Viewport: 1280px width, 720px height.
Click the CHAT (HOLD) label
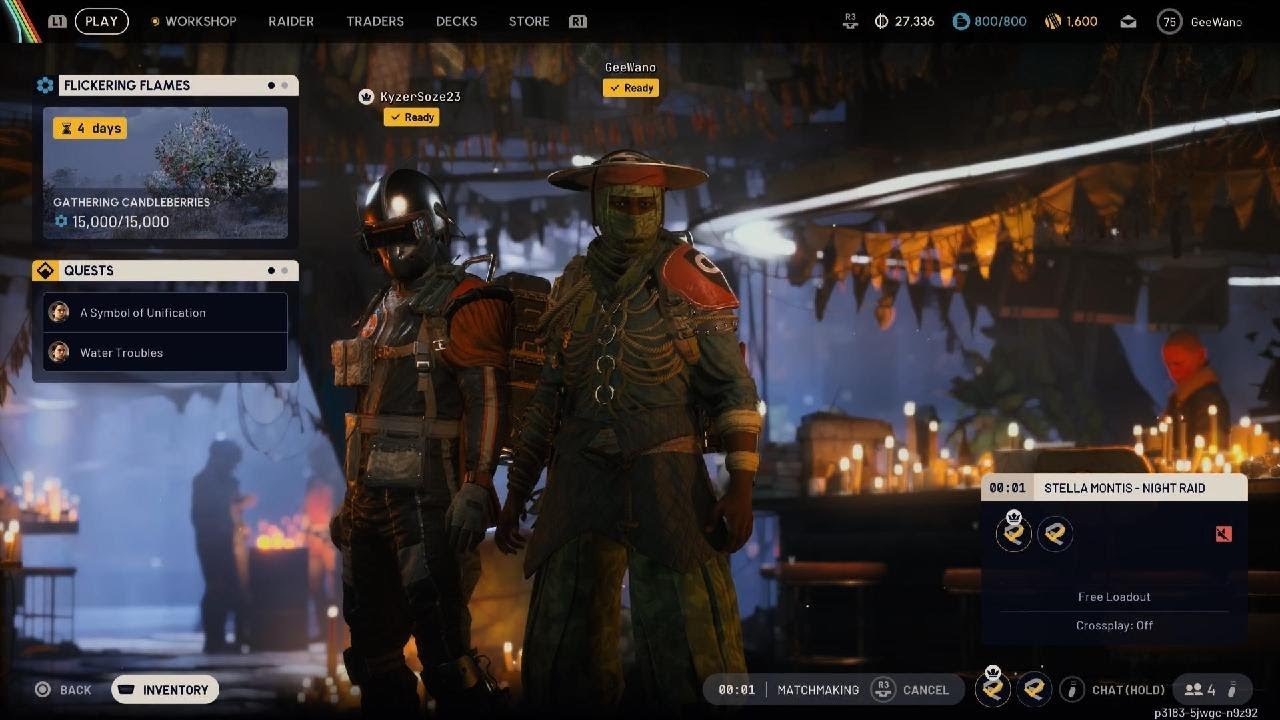tap(1128, 690)
